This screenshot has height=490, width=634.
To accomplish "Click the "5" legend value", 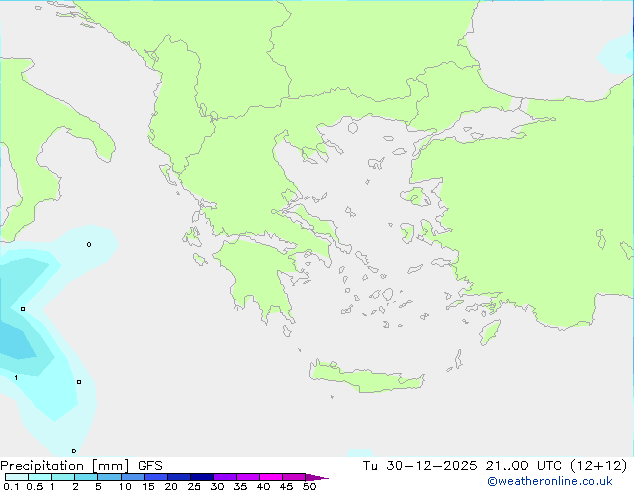I will [x=98, y=486].
